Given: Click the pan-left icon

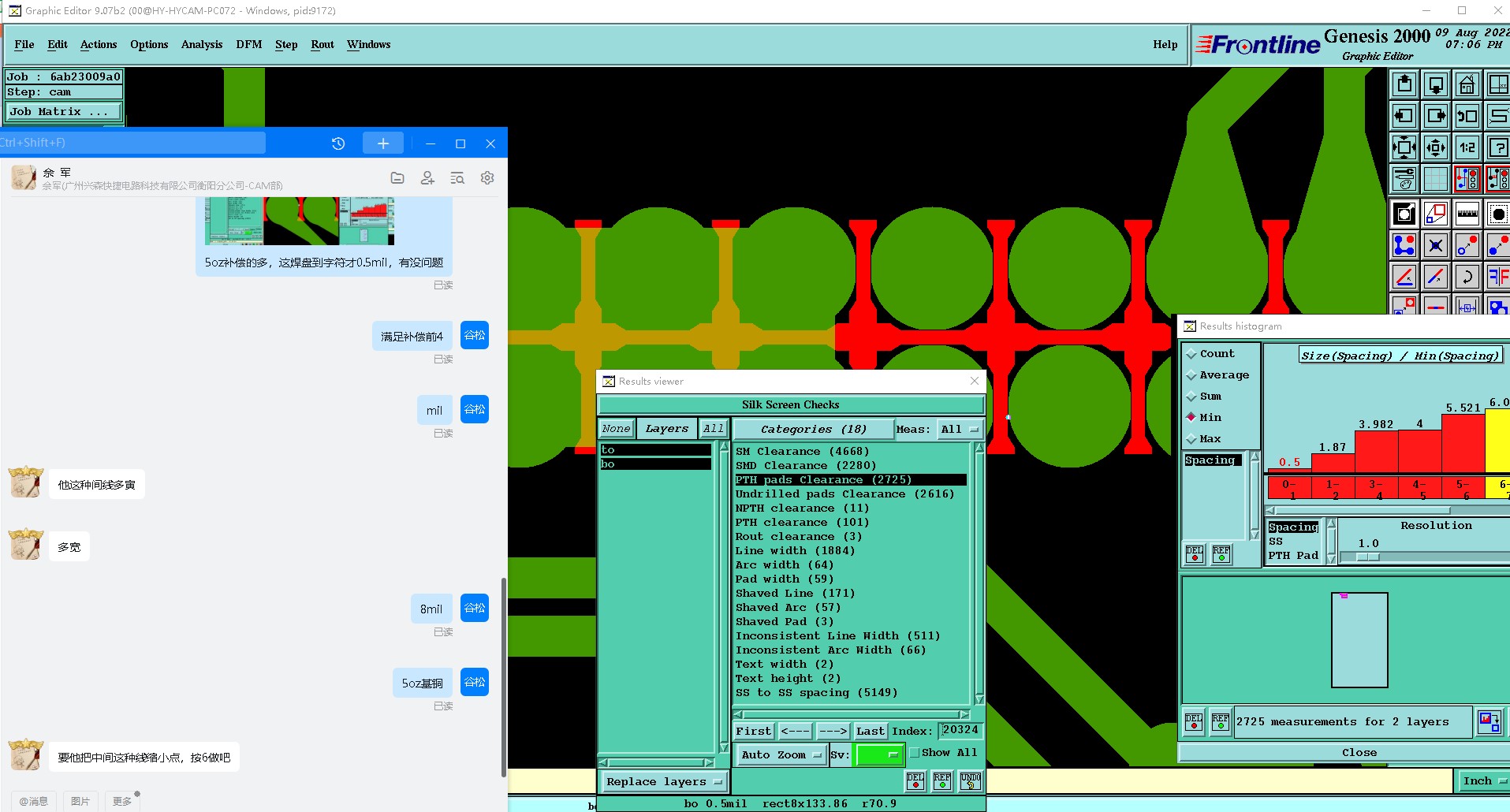Looking at the screenshot, I should click(1404, 116).
